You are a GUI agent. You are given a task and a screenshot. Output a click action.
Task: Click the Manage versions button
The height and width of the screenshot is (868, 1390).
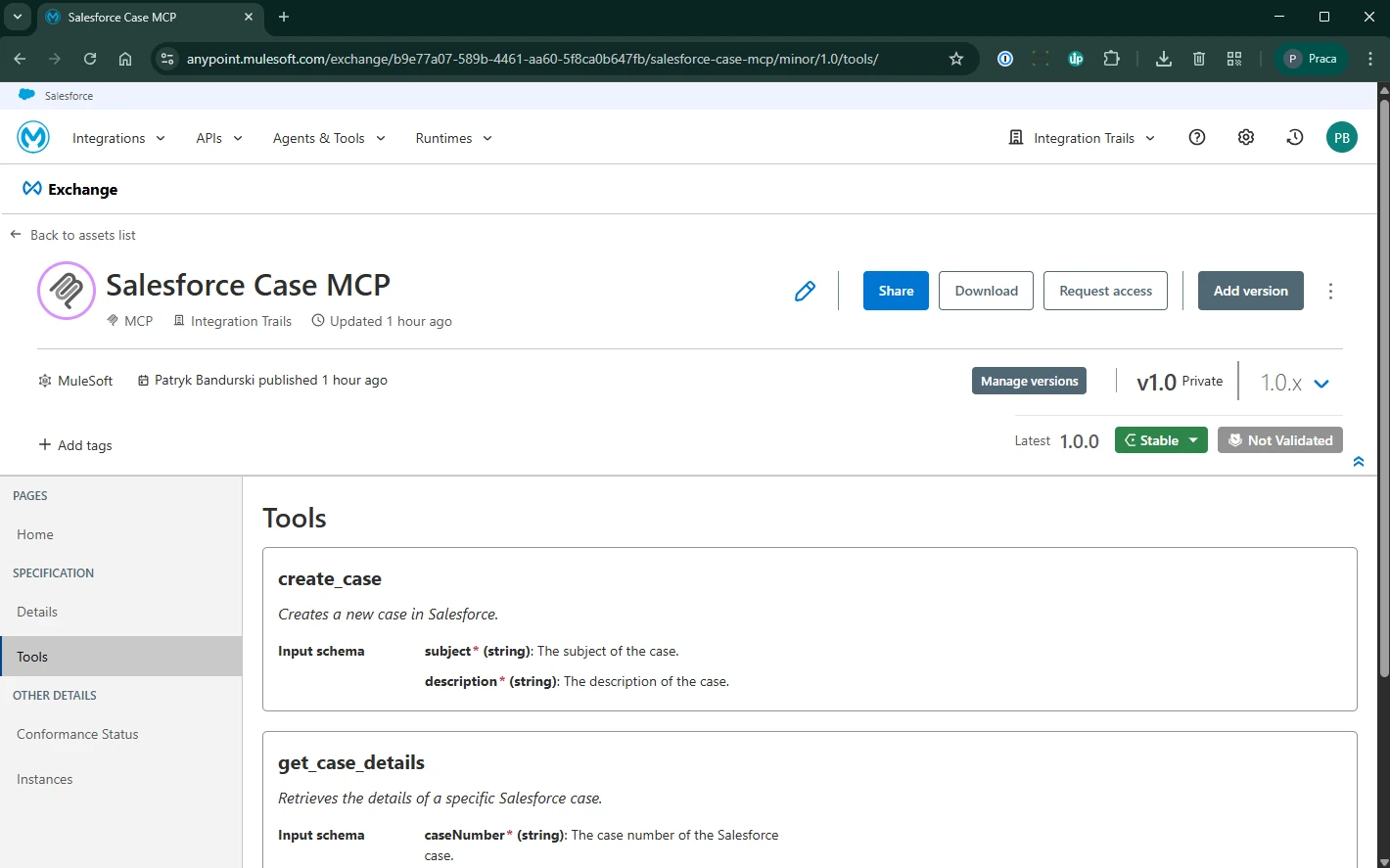pos(1029,381)
